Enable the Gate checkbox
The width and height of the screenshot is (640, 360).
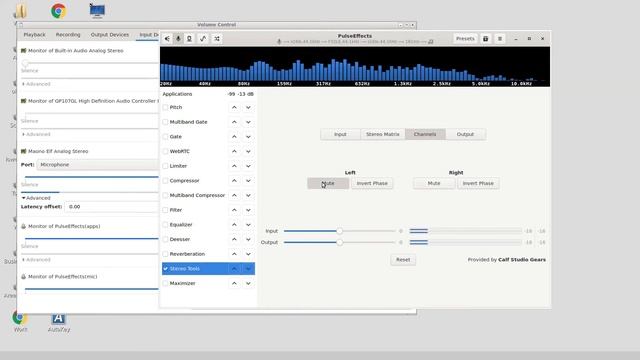click(165, 137)
